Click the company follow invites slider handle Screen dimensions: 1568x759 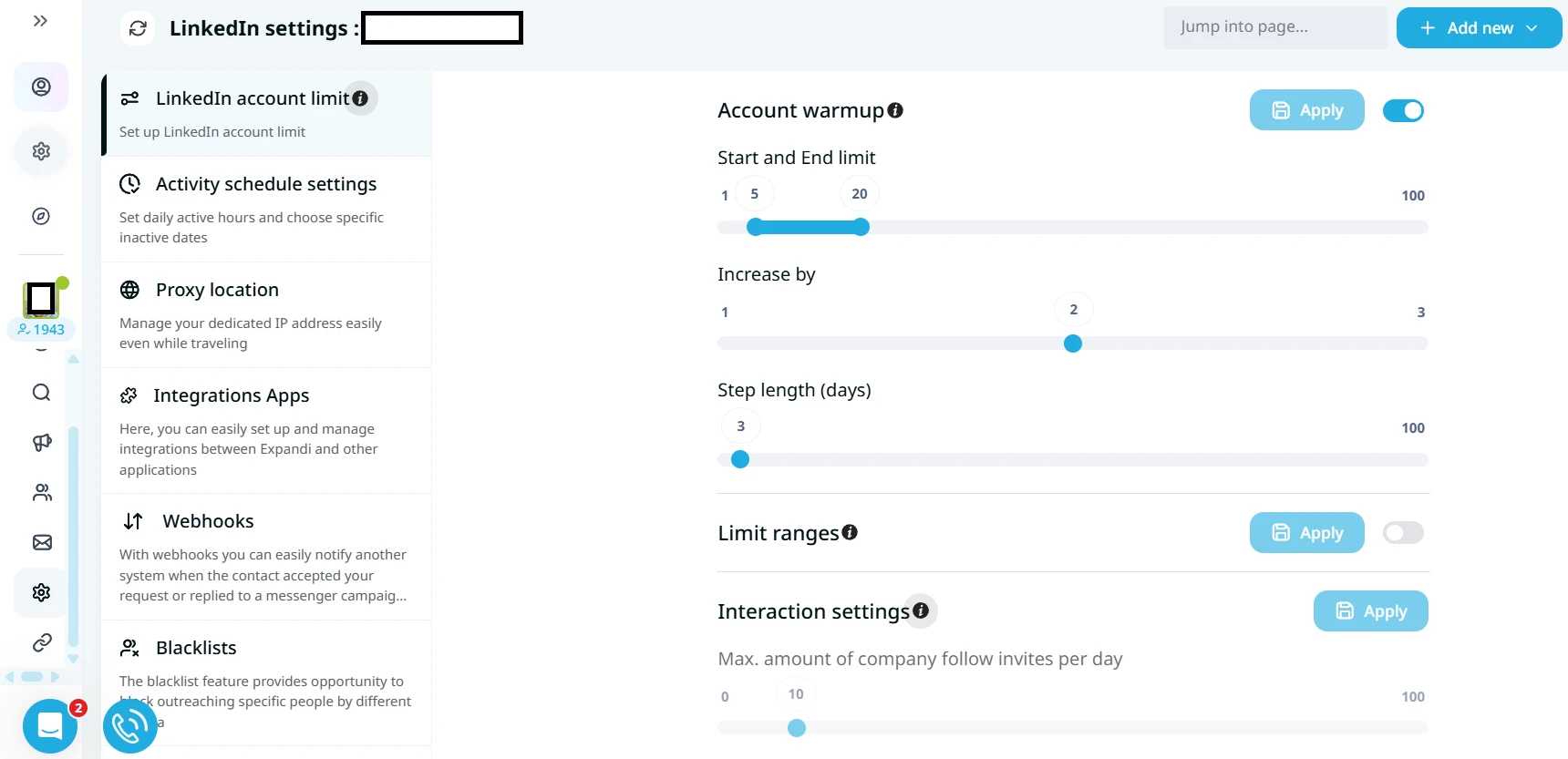tap(797, 728)
